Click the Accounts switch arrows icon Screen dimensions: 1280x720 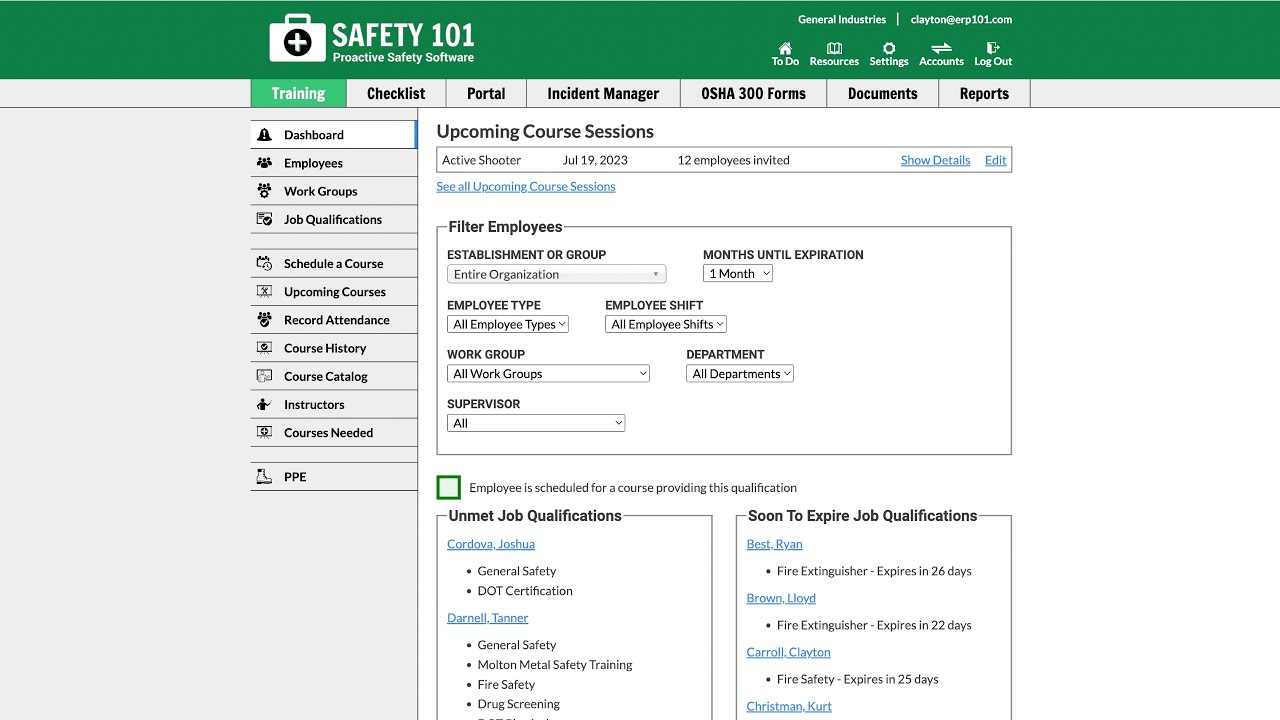pos(941,48)
